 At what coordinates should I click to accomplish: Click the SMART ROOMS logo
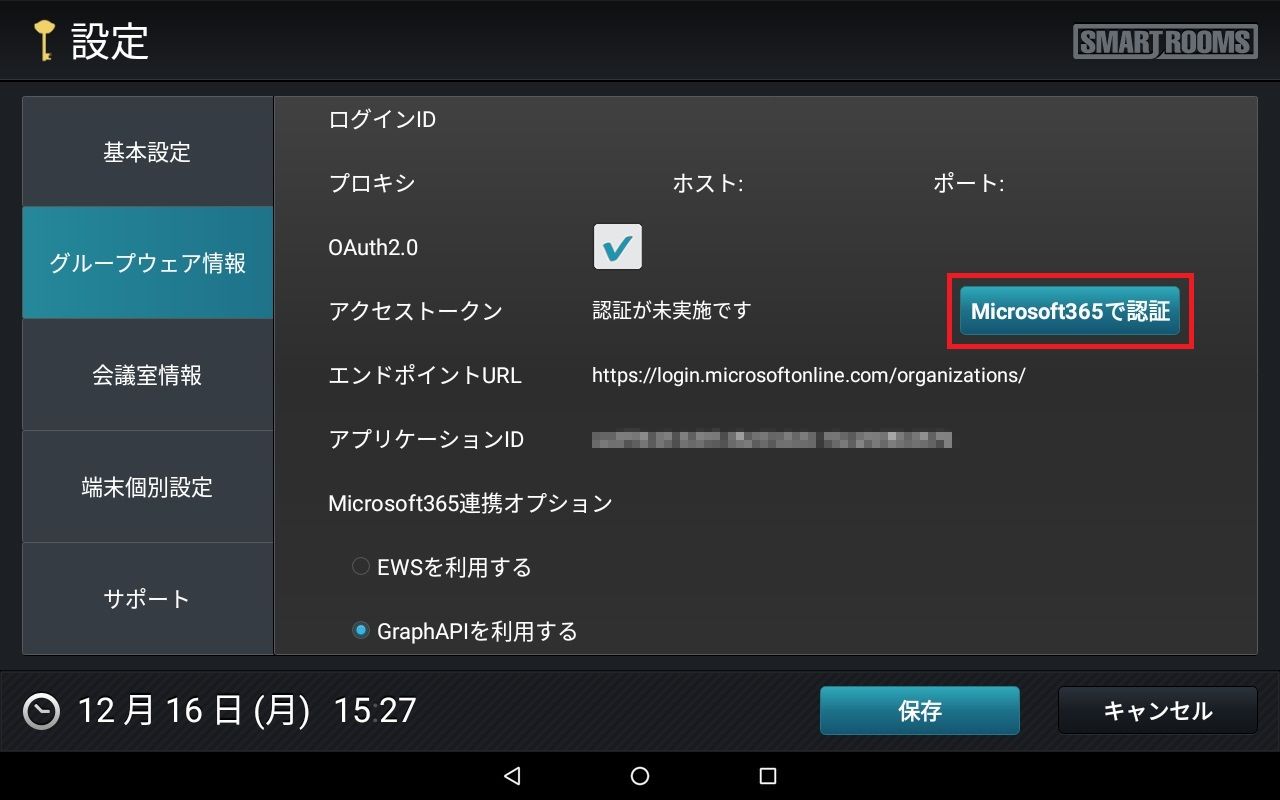click(1165, 42)
